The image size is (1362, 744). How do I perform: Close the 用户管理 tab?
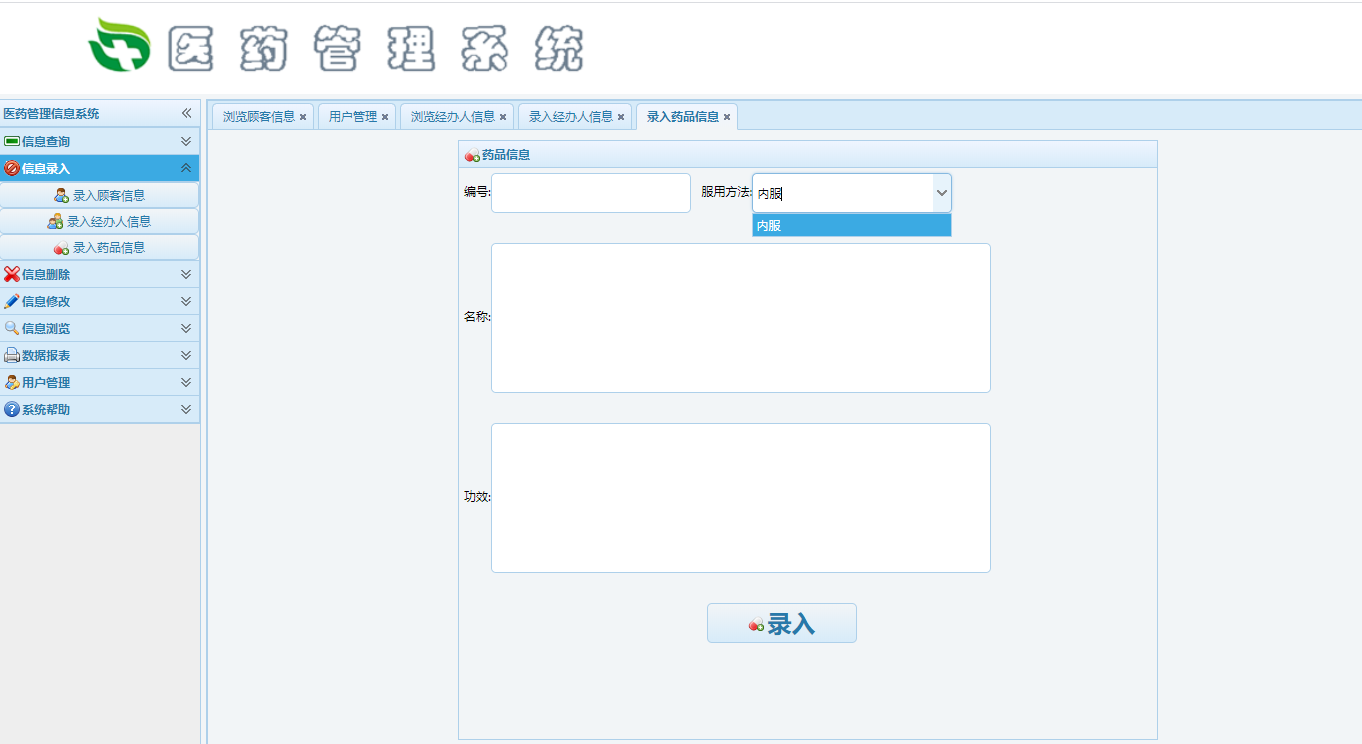(385, 117)
